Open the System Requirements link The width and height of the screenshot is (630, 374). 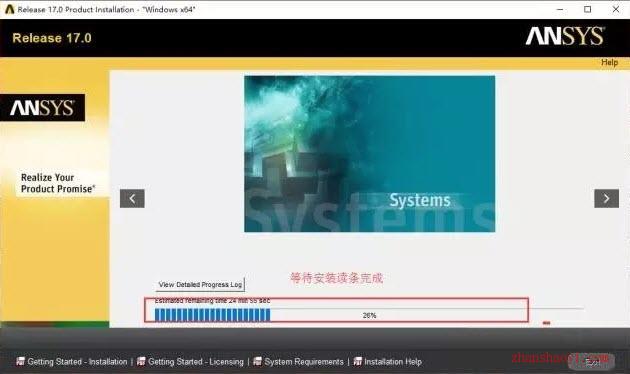click(x=304, y=362)
